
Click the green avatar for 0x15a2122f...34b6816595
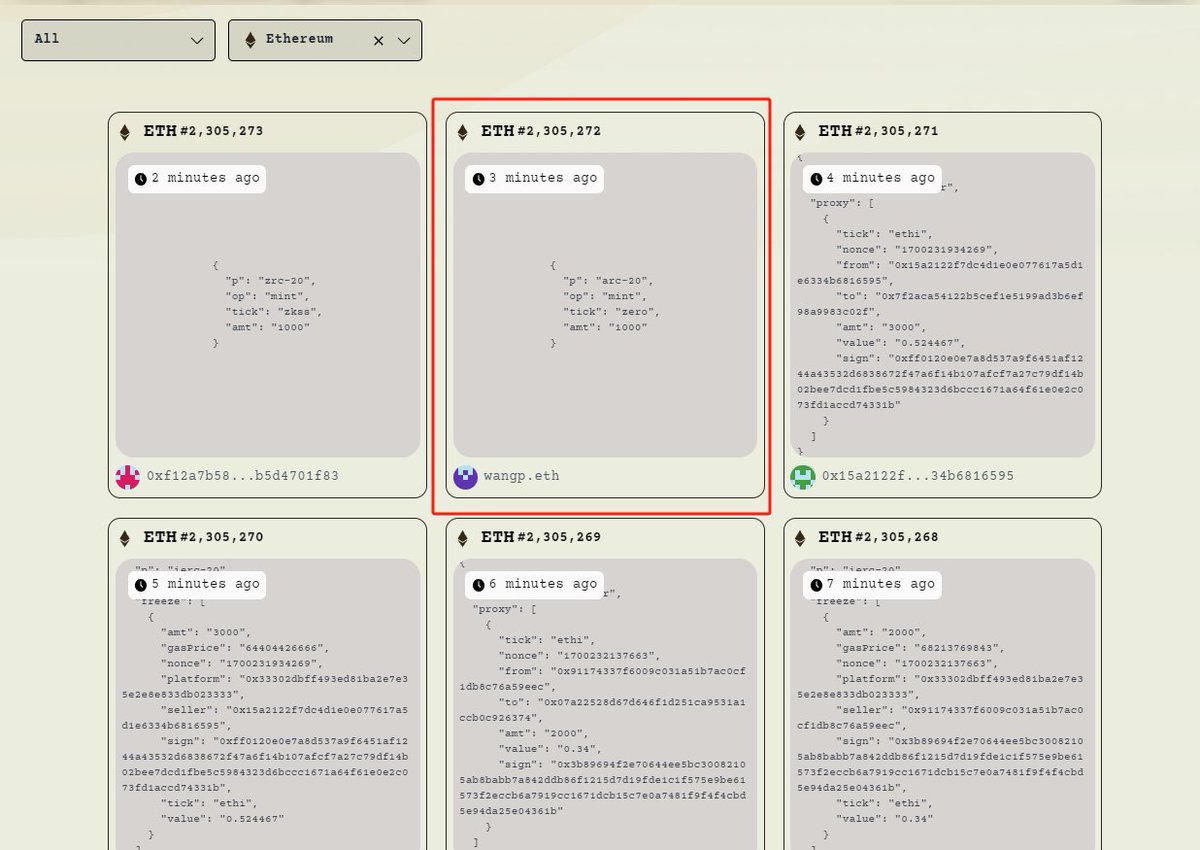tap(803, 477)
